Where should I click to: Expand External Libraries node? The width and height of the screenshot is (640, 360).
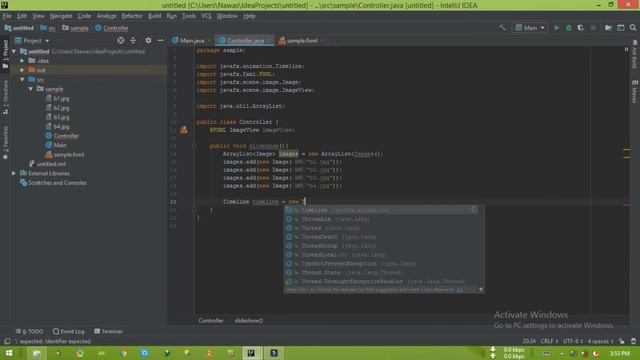pos(14,173)
